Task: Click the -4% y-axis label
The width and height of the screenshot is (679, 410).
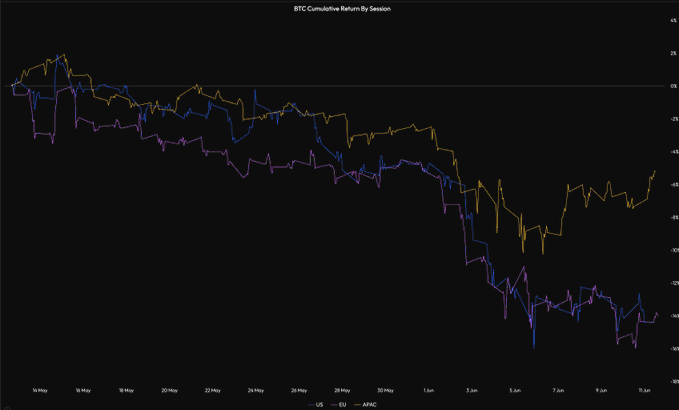Action: tap(674, 152)
